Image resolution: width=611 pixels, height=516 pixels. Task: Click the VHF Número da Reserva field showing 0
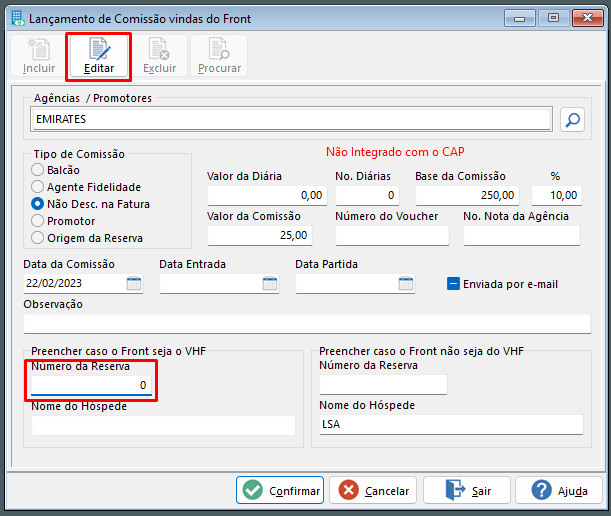[91, 385]
